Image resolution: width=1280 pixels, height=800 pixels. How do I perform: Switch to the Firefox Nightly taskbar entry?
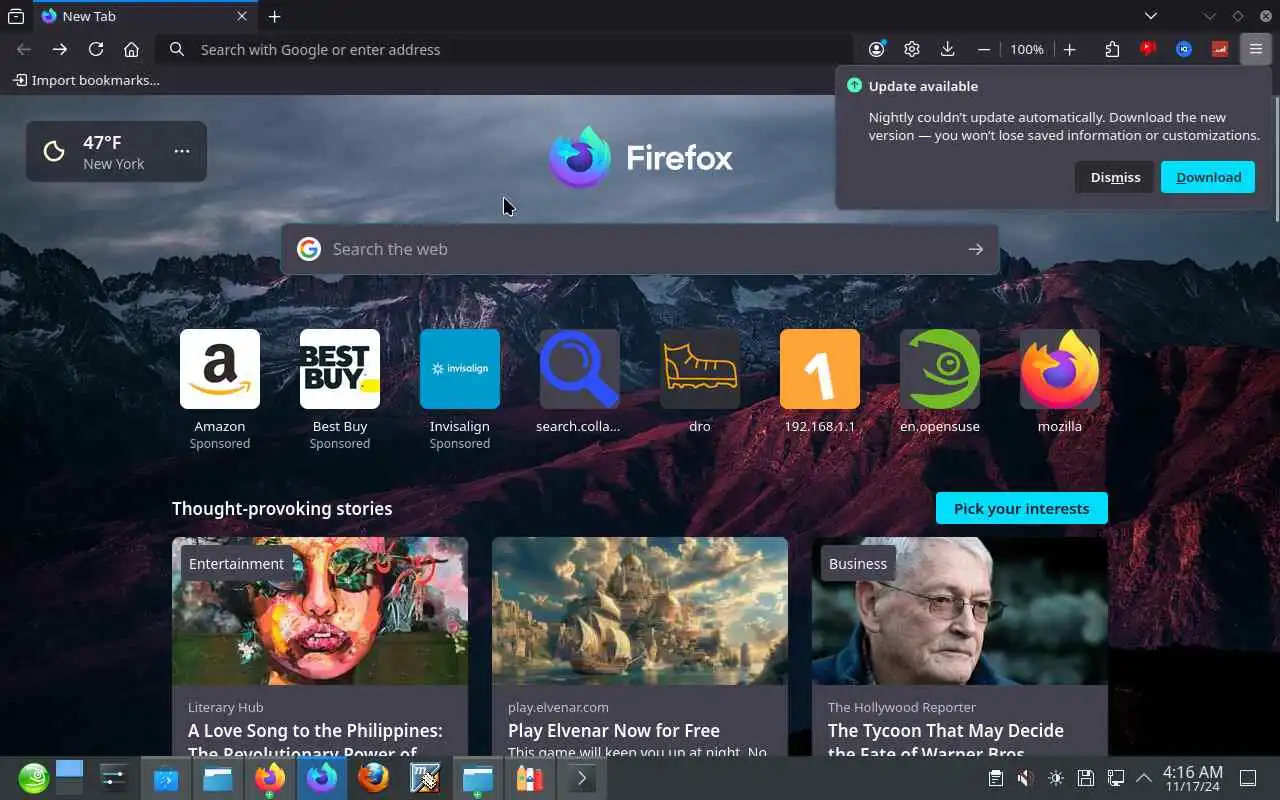322,778
